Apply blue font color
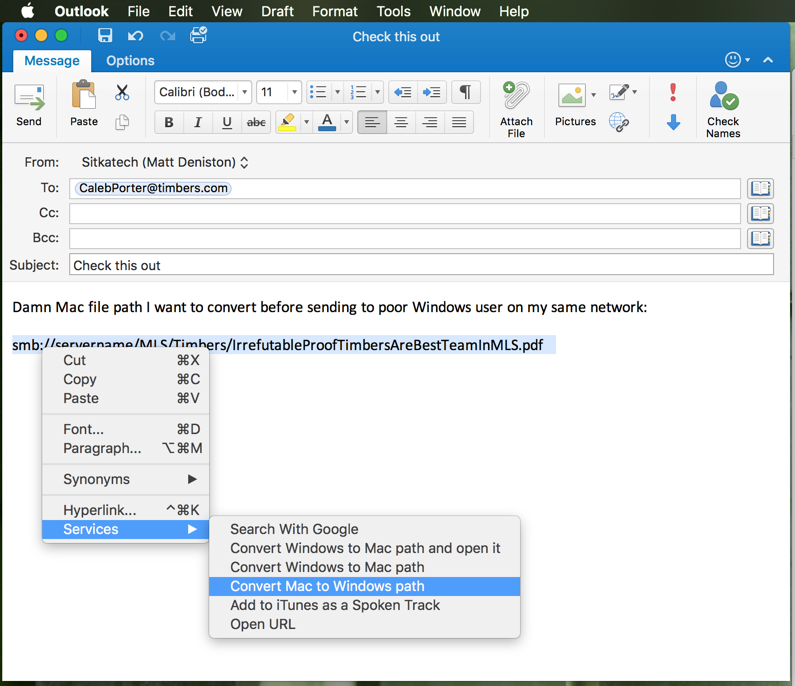This screenshot has width=795, height=686. pyautogui.click(x=327, y=122)
